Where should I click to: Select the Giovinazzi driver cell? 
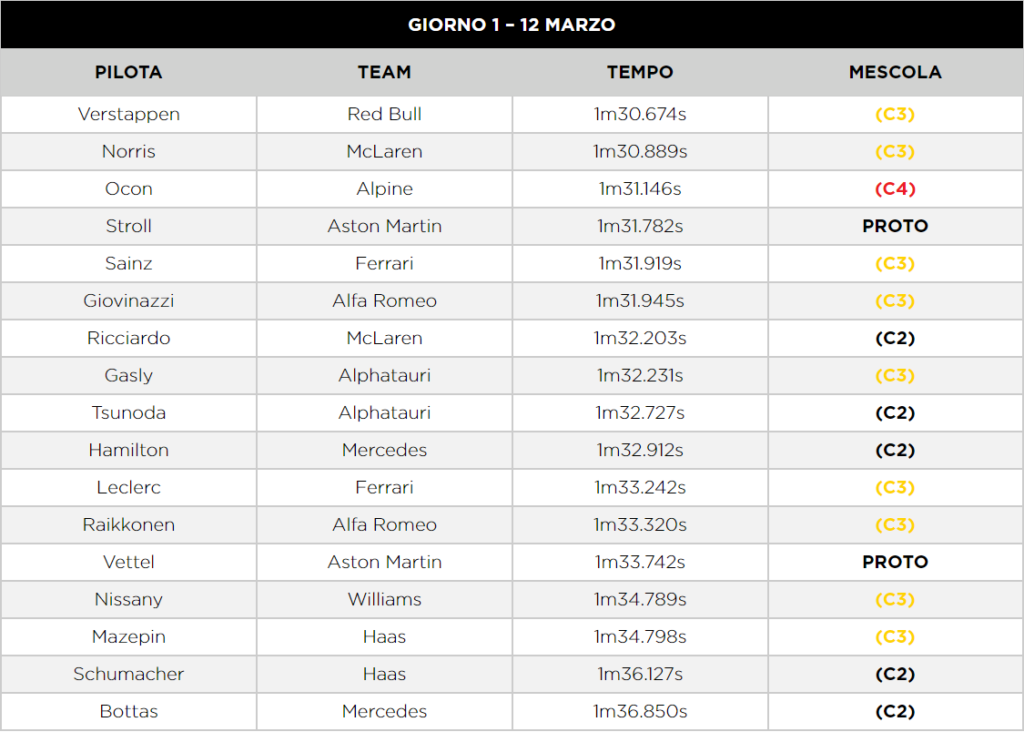coord(129,301)
